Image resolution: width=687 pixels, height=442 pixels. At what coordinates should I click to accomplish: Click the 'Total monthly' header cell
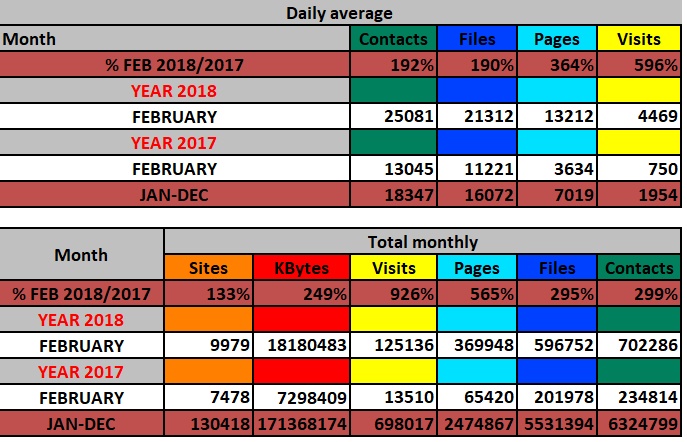(421, 242)
